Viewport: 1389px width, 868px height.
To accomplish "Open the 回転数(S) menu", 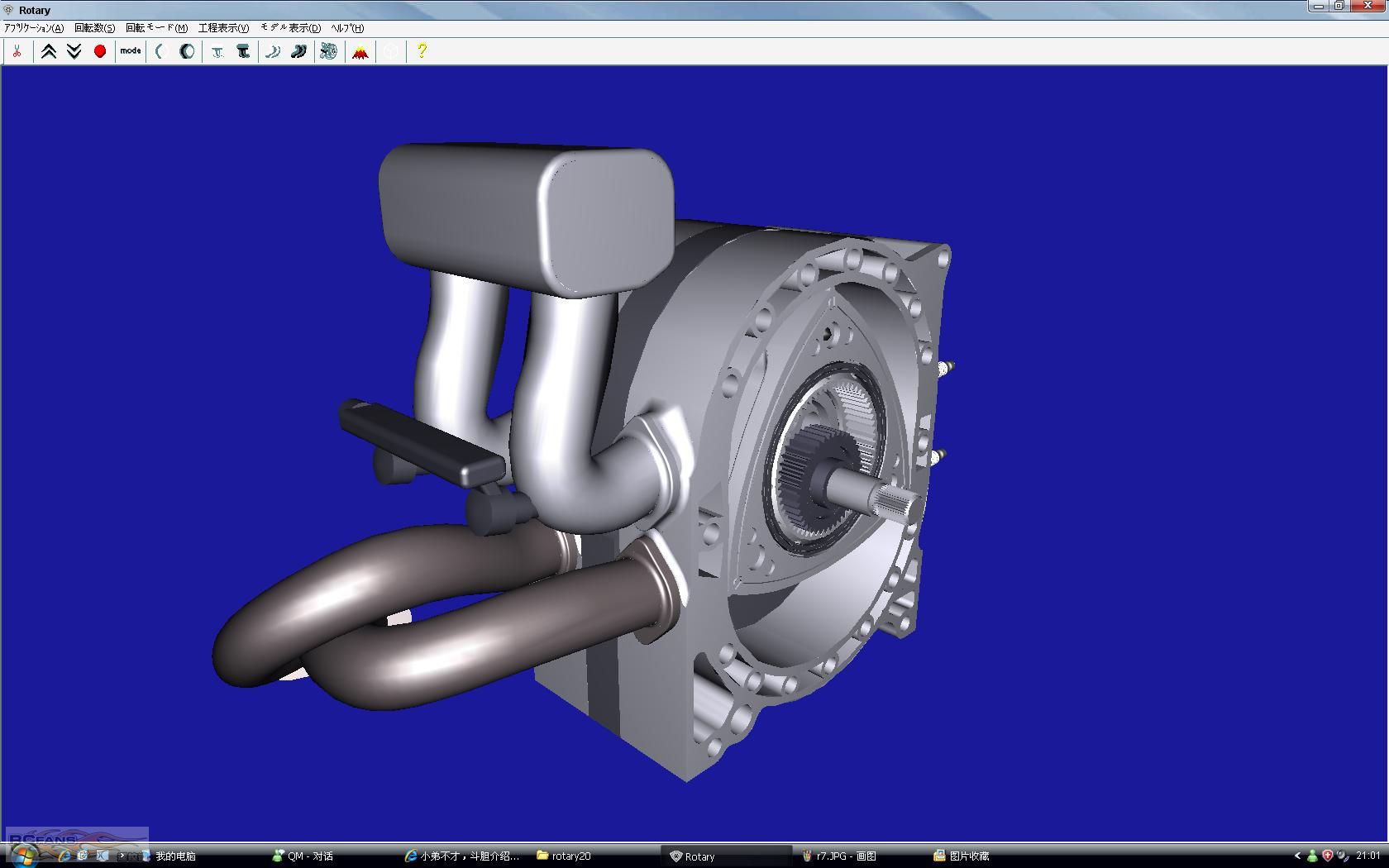I will (95, 28).
